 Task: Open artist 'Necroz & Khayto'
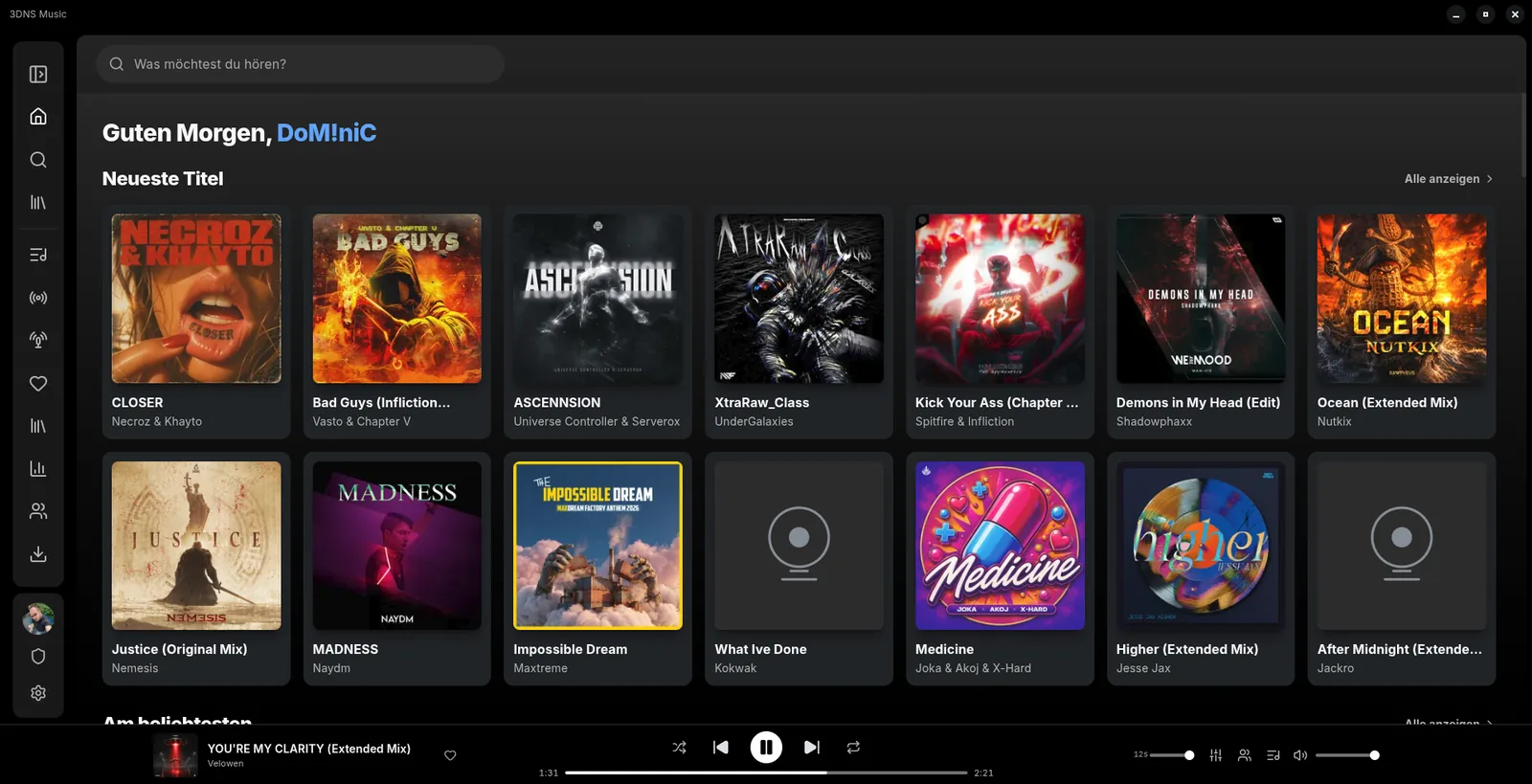pyautogui.click(x=157, y=421)
